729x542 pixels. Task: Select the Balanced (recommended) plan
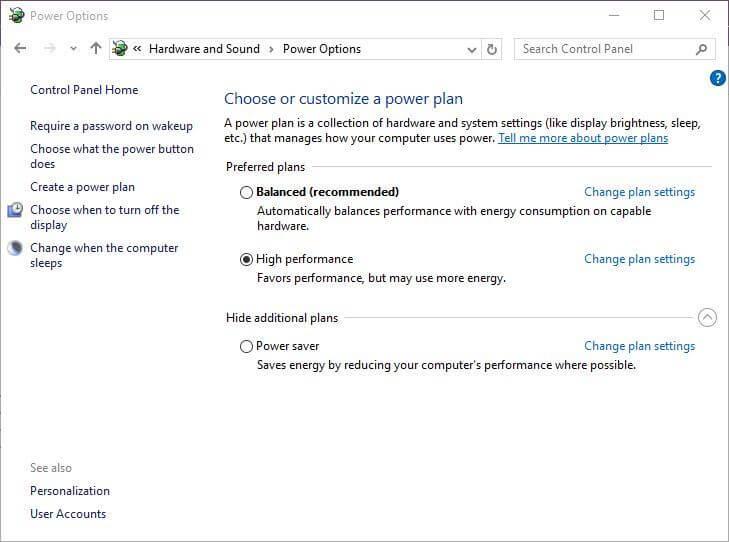pyautogui.click(x=246, y=192)
